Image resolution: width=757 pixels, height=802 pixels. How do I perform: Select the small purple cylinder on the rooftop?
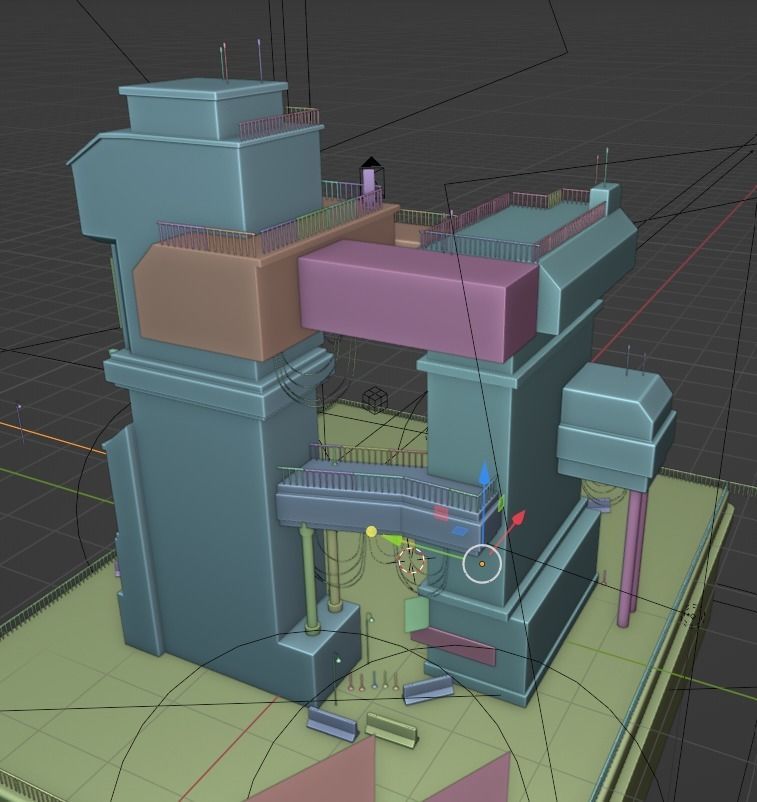click(x=369, y=182)
